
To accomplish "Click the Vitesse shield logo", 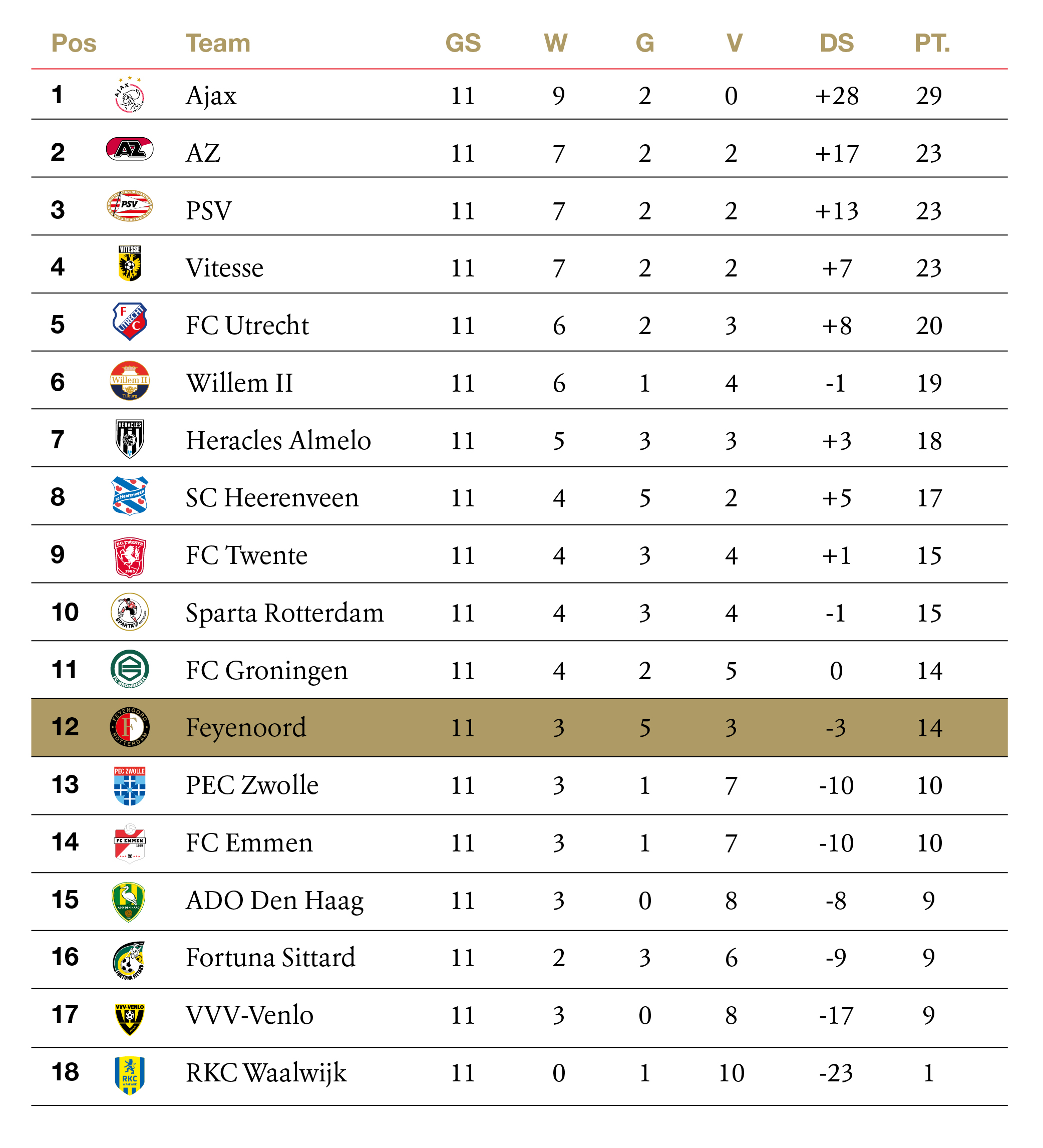I will pyautogui.click(x=130, y=263).
